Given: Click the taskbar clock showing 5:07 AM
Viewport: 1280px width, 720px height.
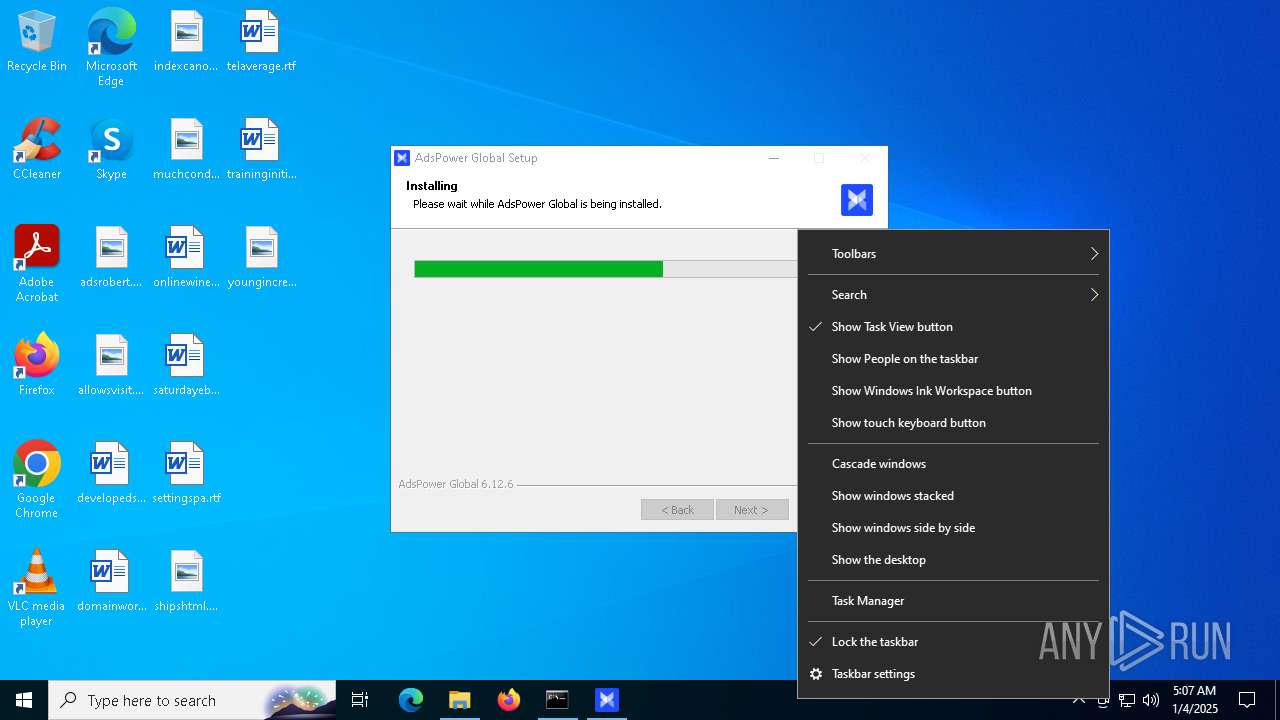Looking at the screenshot, I should [x=1194, y=700].
